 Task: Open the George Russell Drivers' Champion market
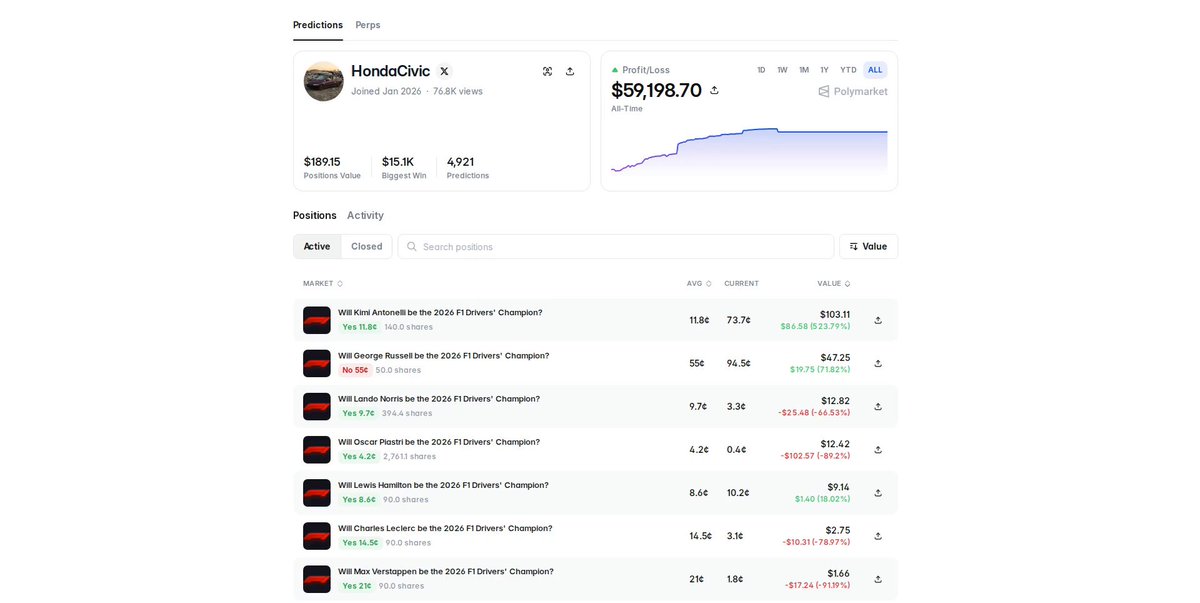tap(443, 355)
